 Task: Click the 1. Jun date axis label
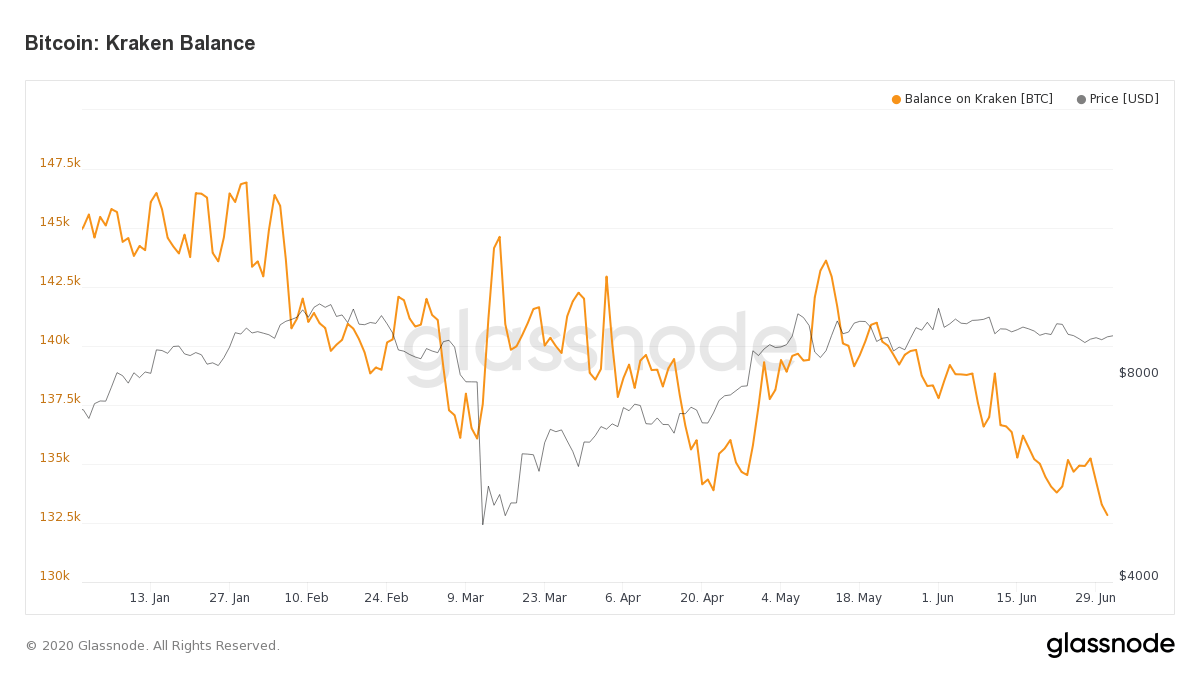[937, 598]
